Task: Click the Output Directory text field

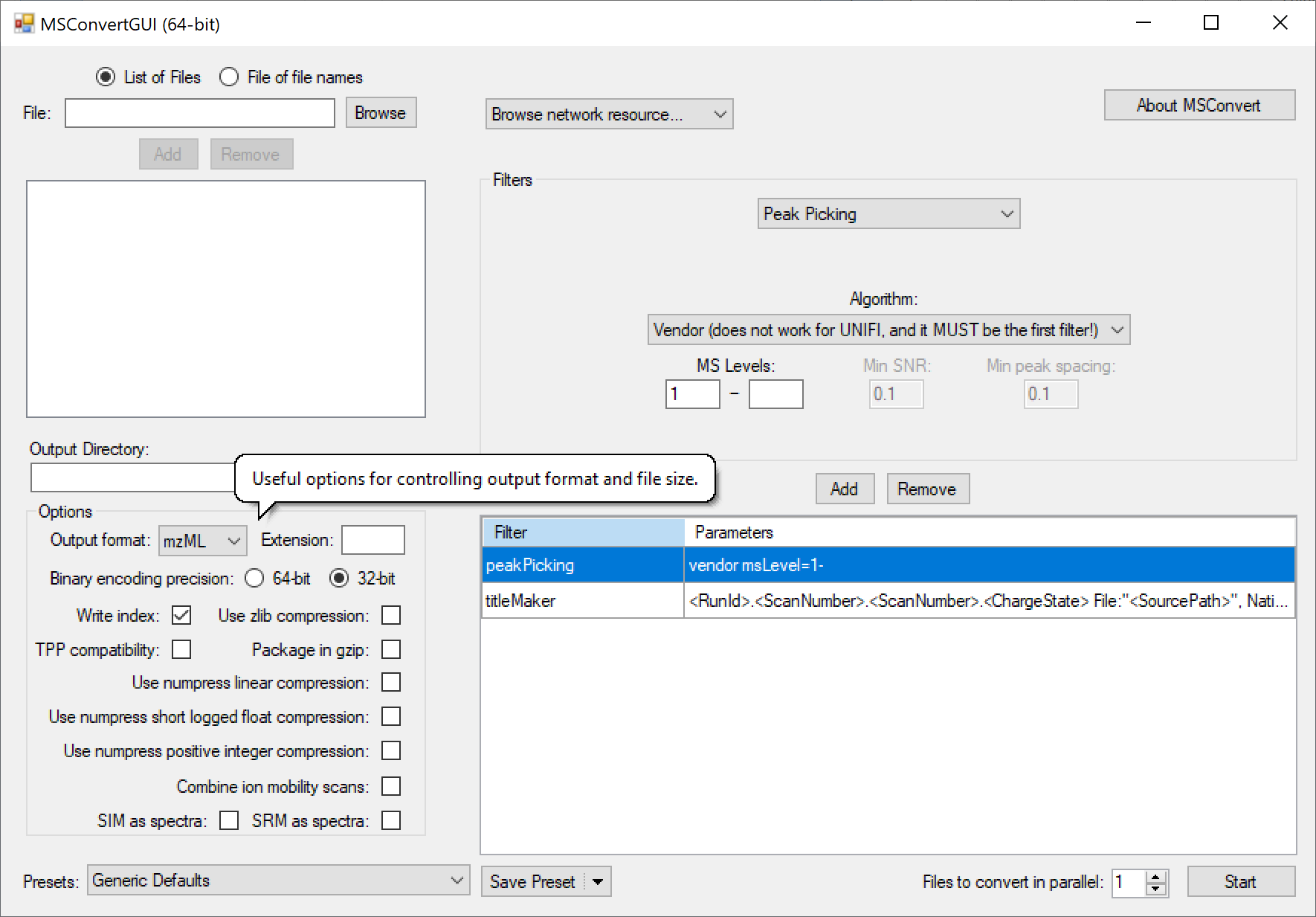Action: pos(134,477)
